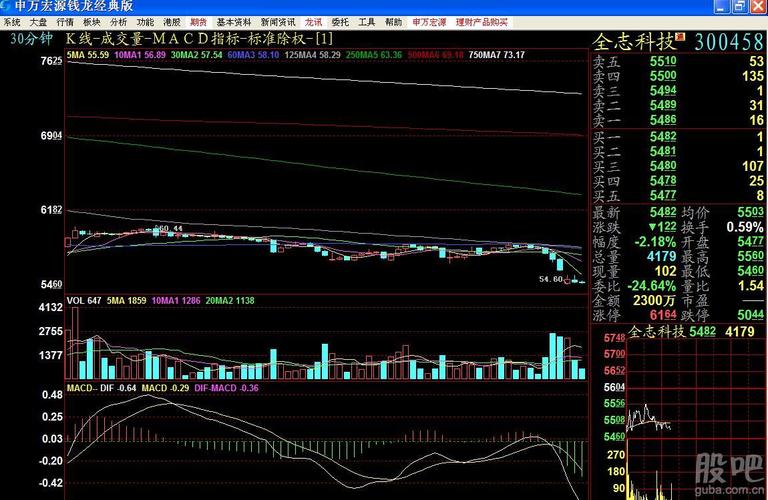Open the 大盘 menu
The image size is (768, 500).
point(38,23)
